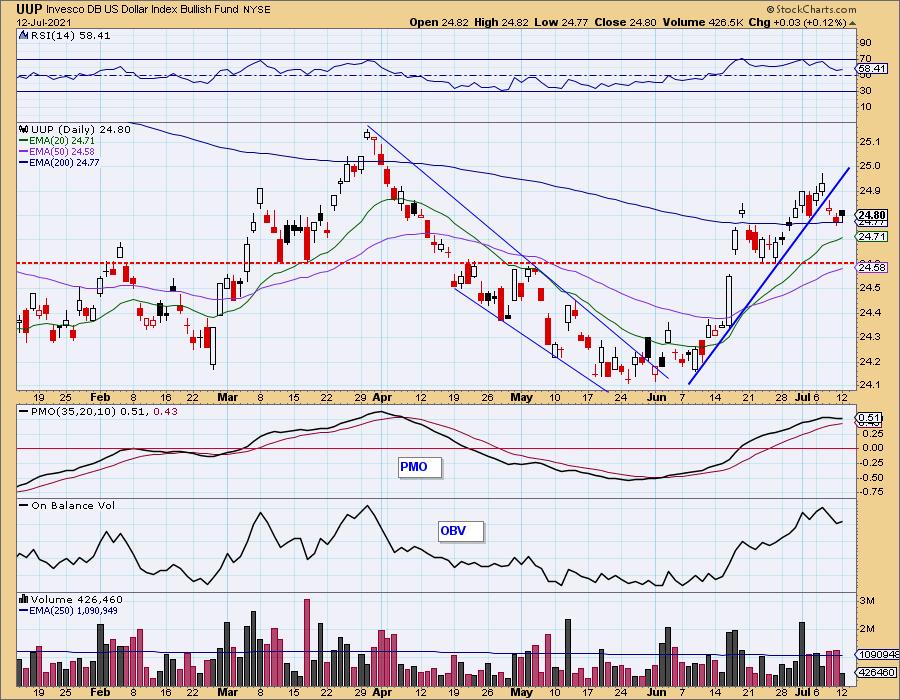Image resolution: width=900 pixels, height=700 pixels.
Task: Click the UUP (Daily) candlestick legend icon
Action: pos(23,129)
